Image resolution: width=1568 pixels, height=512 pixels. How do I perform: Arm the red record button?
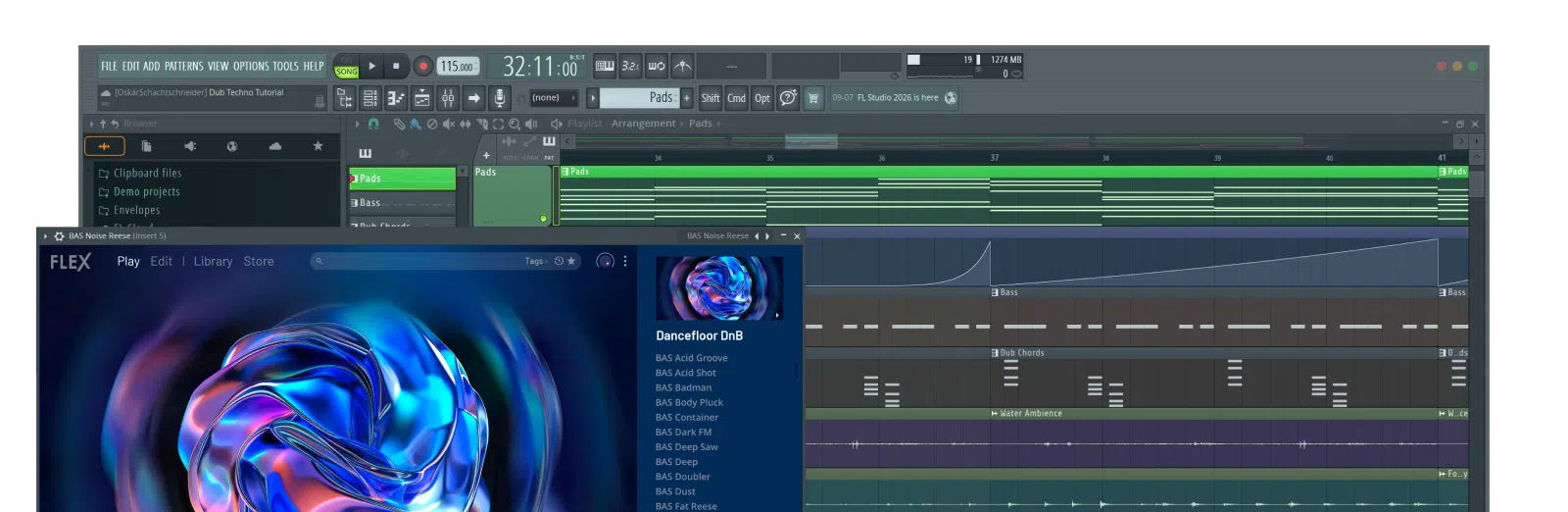point(423,67)
